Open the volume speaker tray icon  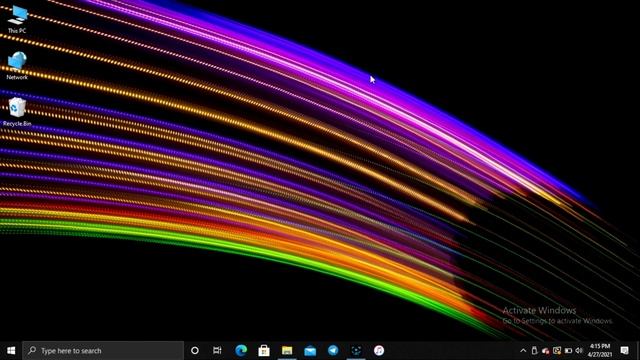point(579,351)
